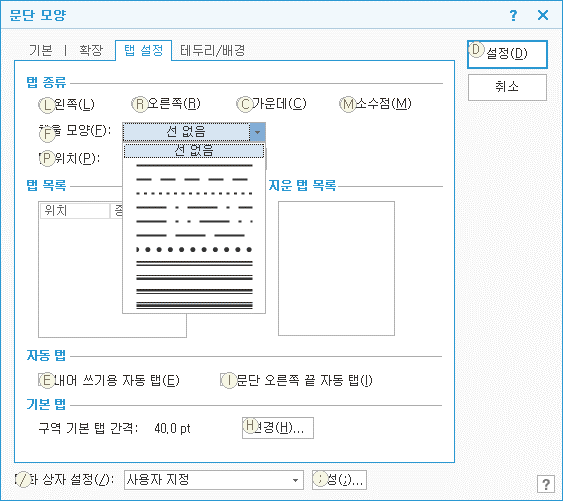This screenshot has width=563, height=501.
Task: Click the 40.0 pt tab spacing value
Action: (x=172, y=428)
